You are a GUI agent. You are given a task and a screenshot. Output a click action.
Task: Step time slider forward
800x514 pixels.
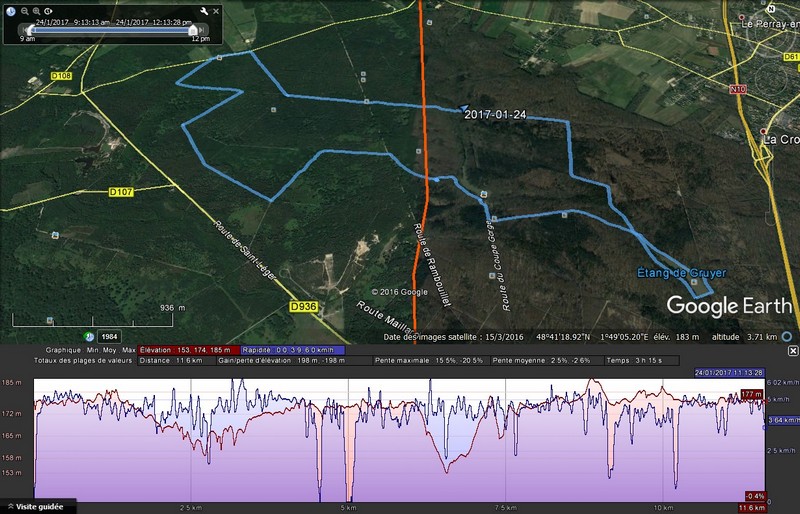203,30
